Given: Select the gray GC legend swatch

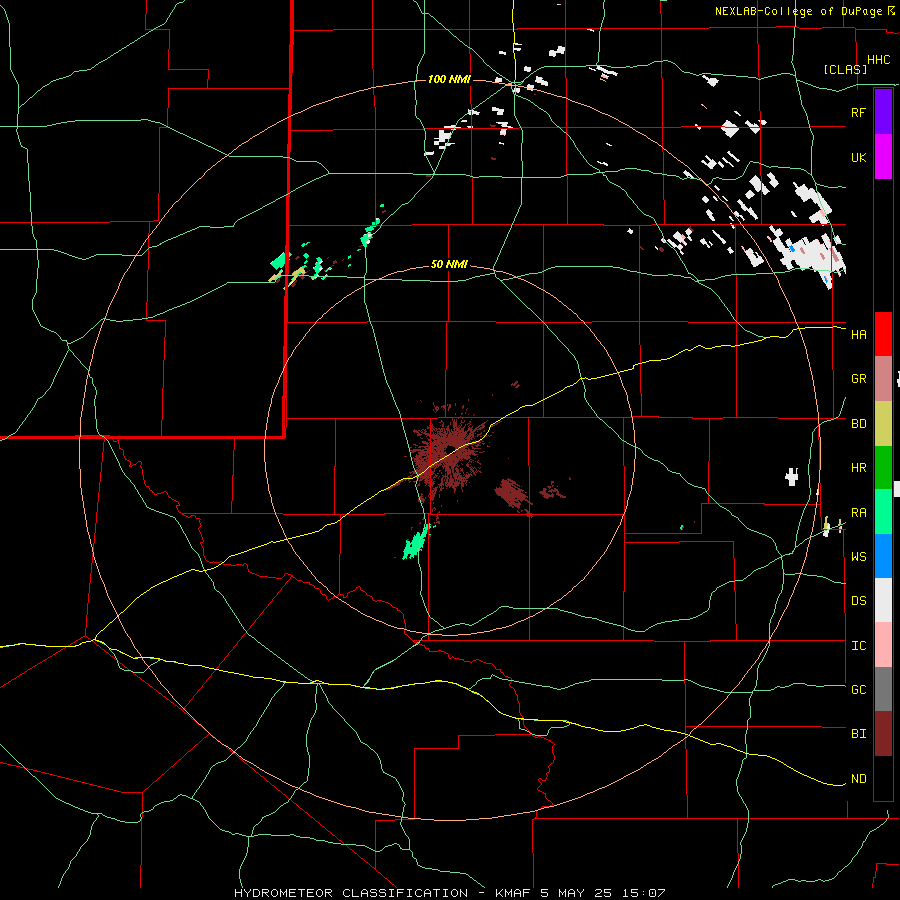Looking at the screenshot, I should pos(883,689).
